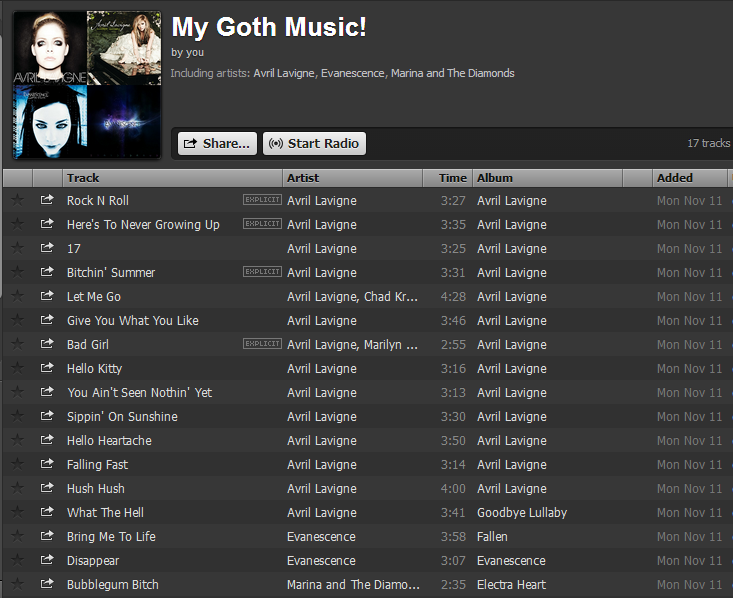Click share icon for Hush Hush
The image size is (733, 598).
click(x=47, y=488)
